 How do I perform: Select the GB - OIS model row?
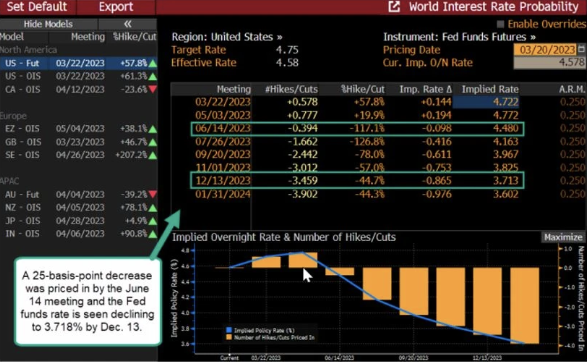(x=78, y=142)
